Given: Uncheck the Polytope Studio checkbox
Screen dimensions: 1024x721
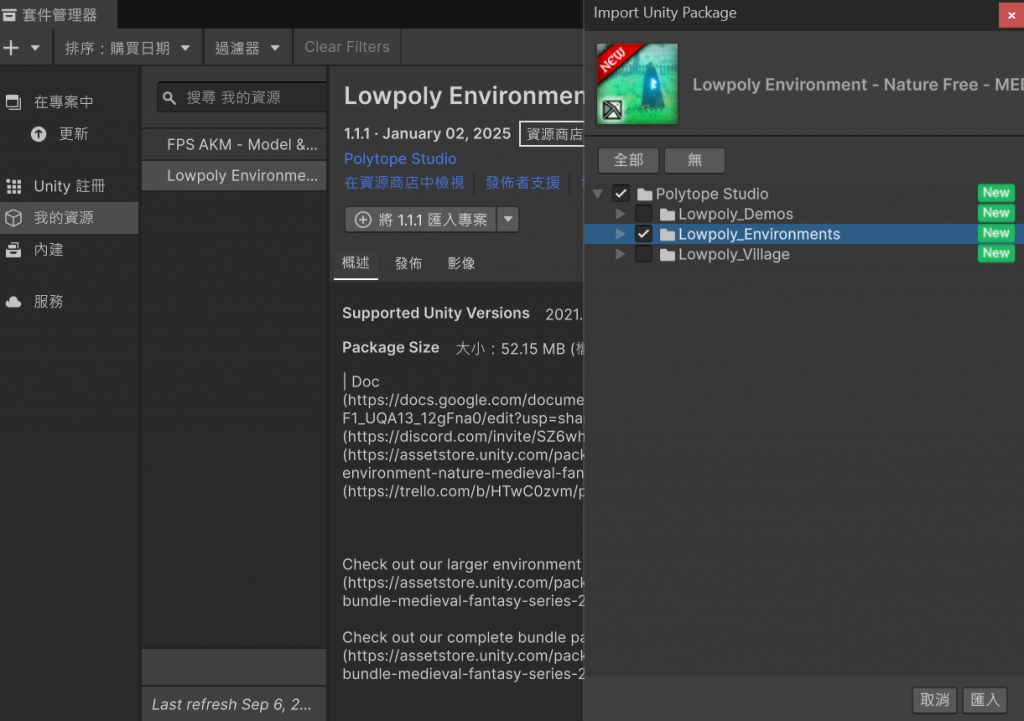Looking at the screenshot, I should pos(621,194).
